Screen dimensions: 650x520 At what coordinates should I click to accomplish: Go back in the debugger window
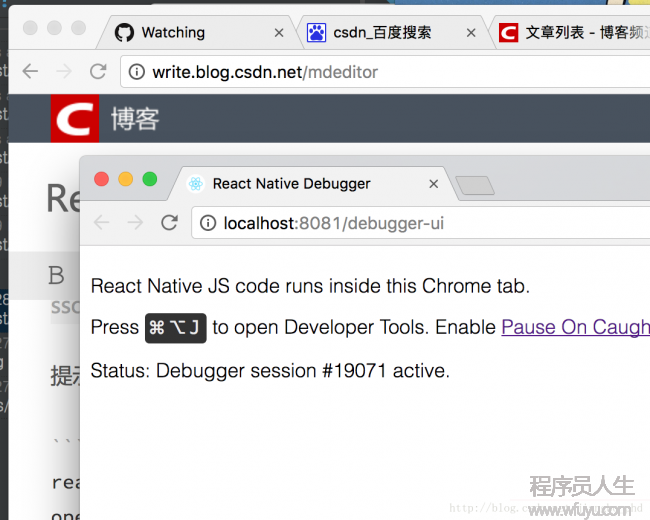click(102, 223)
